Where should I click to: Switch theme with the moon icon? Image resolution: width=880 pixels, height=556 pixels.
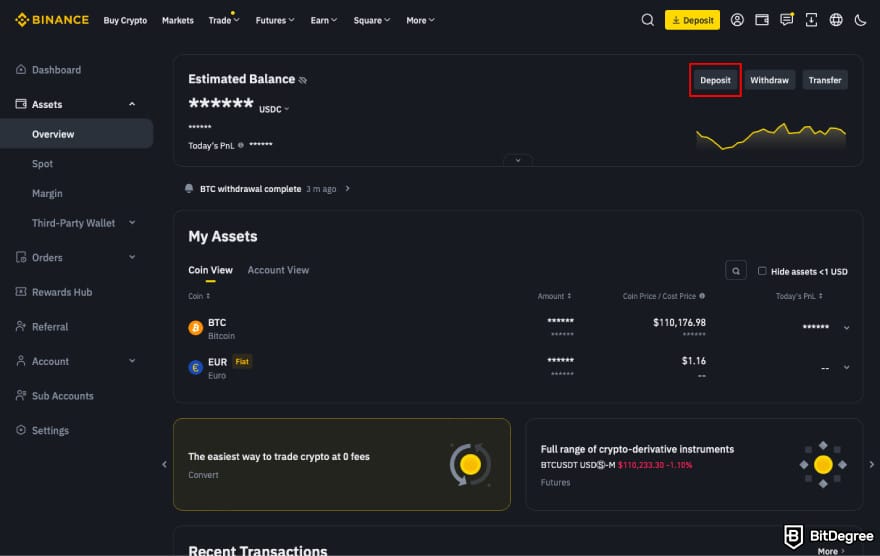tap(860, 21)
